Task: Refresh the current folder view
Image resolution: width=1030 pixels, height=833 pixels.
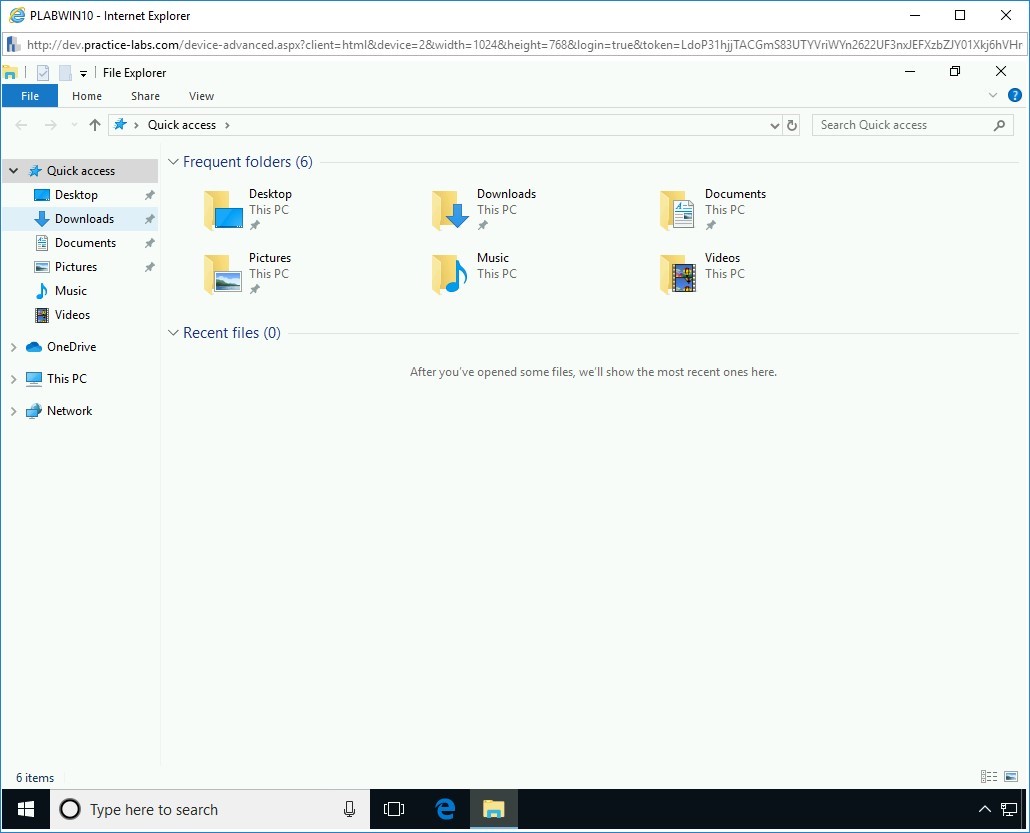Action: pyautogui.click(x=791, y=124)
